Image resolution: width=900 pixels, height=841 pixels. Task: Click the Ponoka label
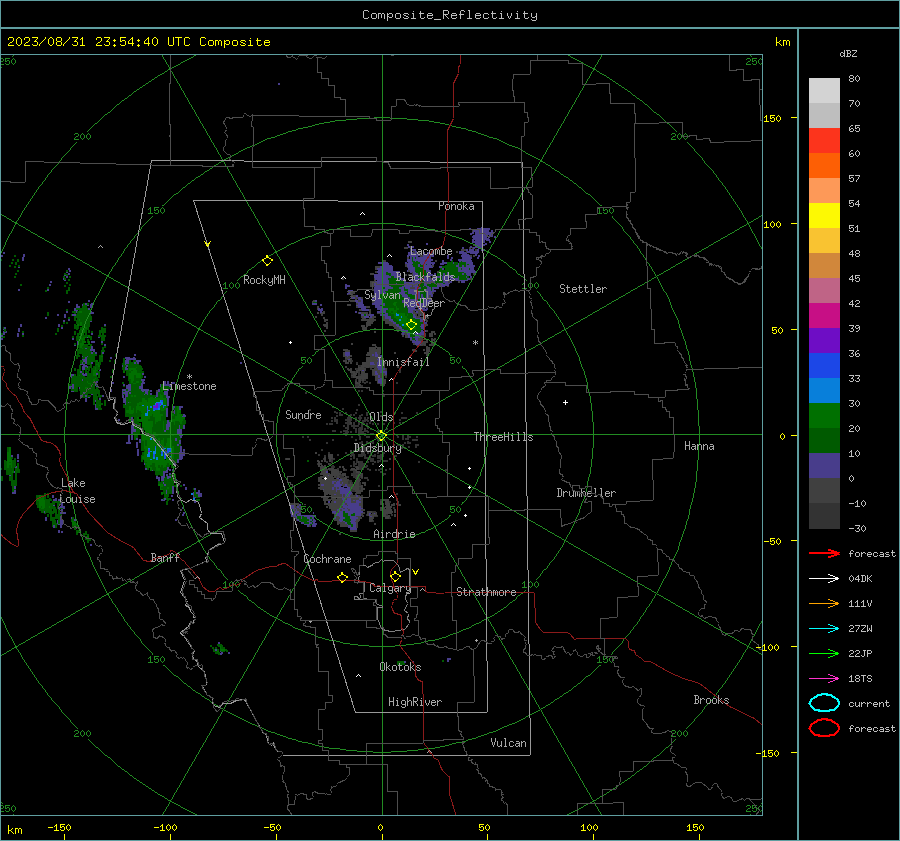456,206
